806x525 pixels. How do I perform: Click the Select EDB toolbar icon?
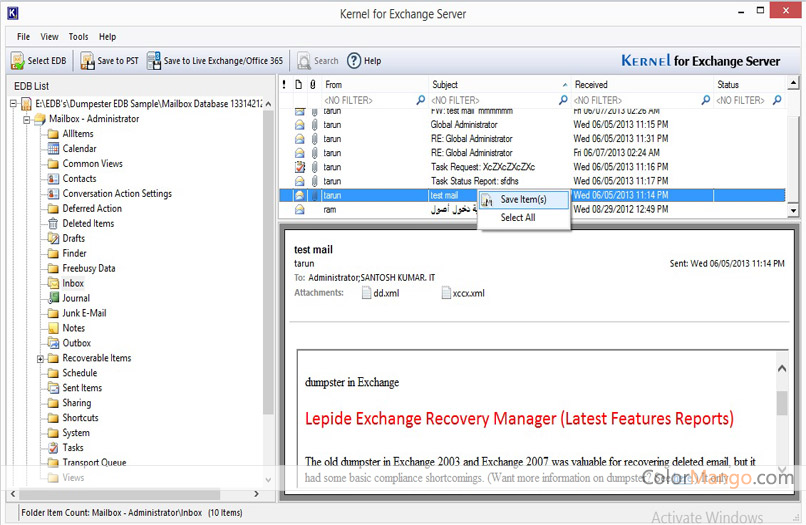pyautogui.click(x=20, y=61)
